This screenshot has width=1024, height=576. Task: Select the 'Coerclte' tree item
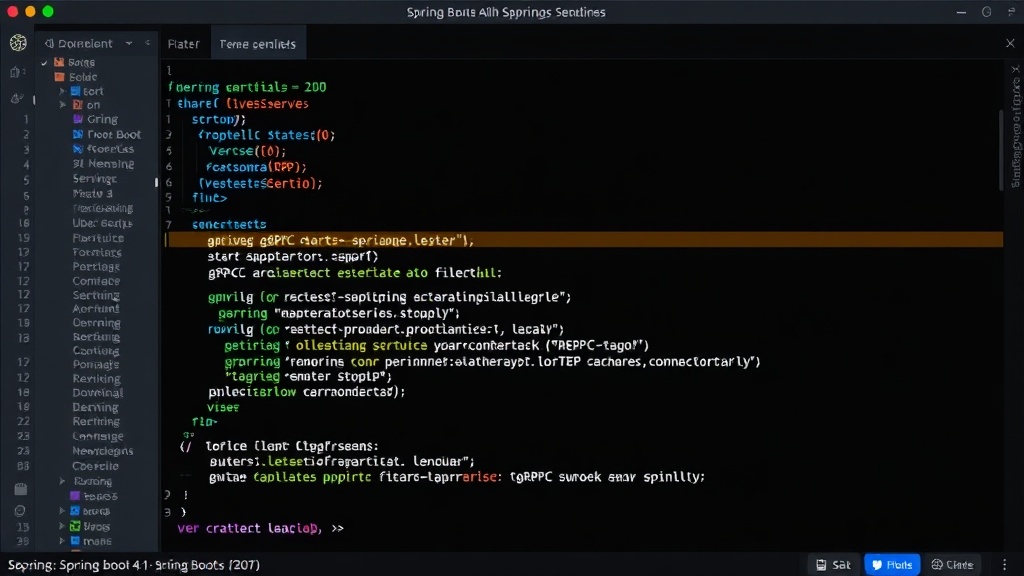[x=95, y=466]
